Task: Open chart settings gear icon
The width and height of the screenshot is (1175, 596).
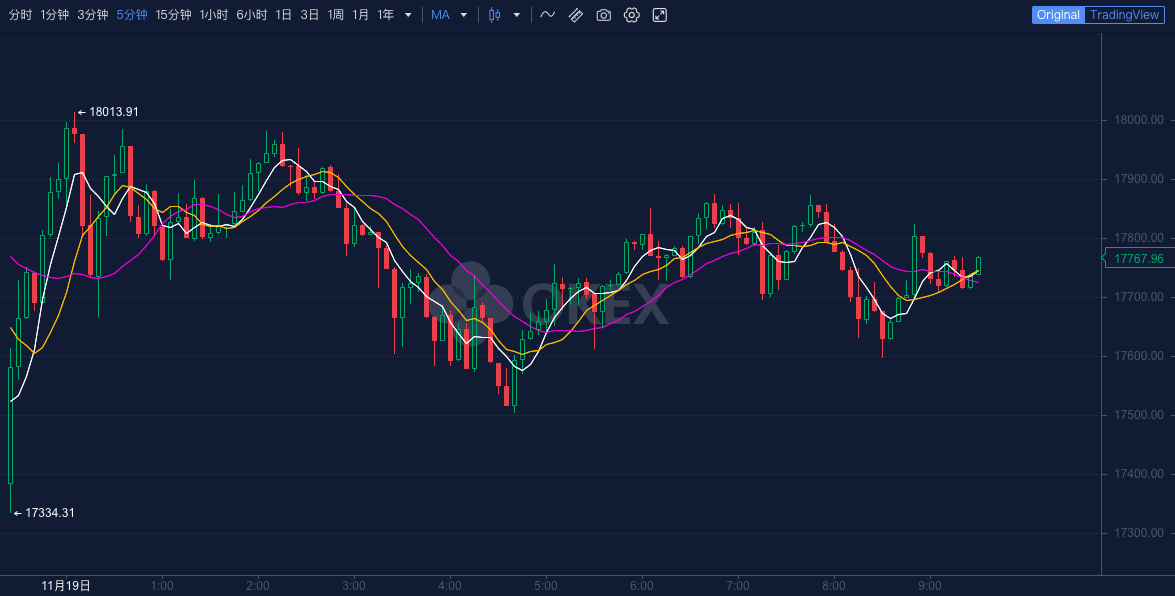Action: pyautogui.click(x=632, y=15)
